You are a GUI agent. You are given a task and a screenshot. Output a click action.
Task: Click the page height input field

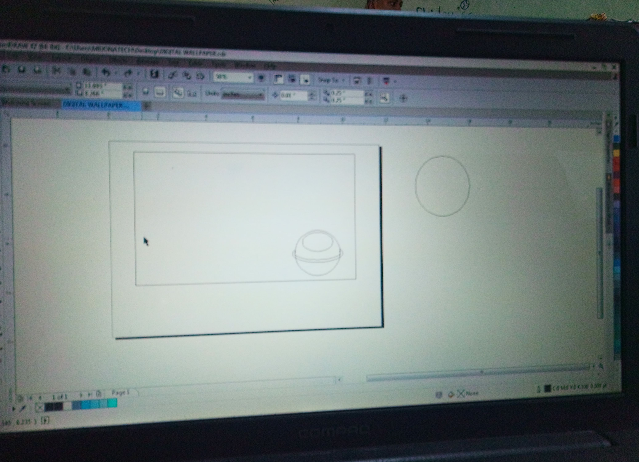(x=103, y=93)
